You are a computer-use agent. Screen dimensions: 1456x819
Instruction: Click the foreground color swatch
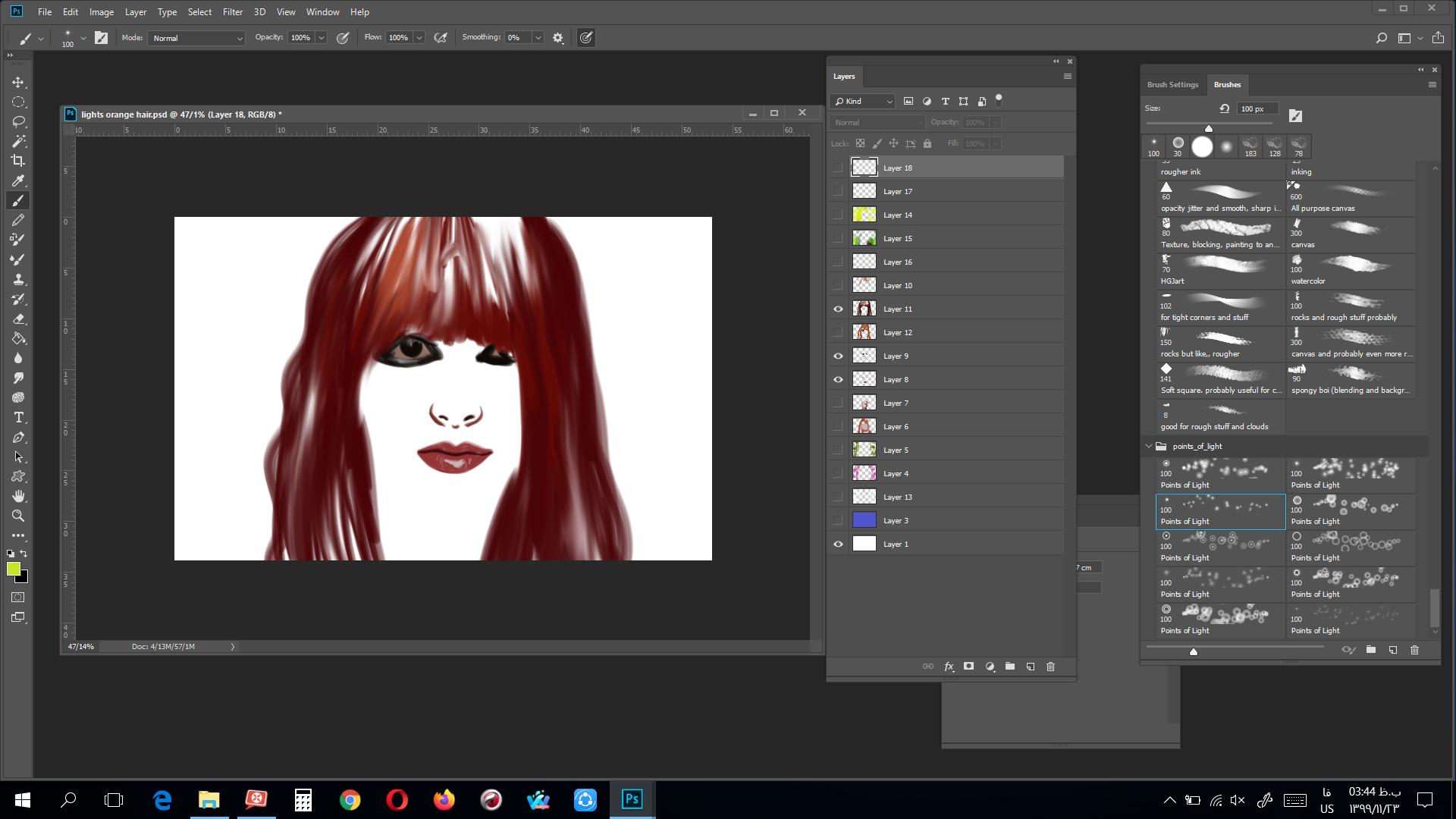coord(13,569)
